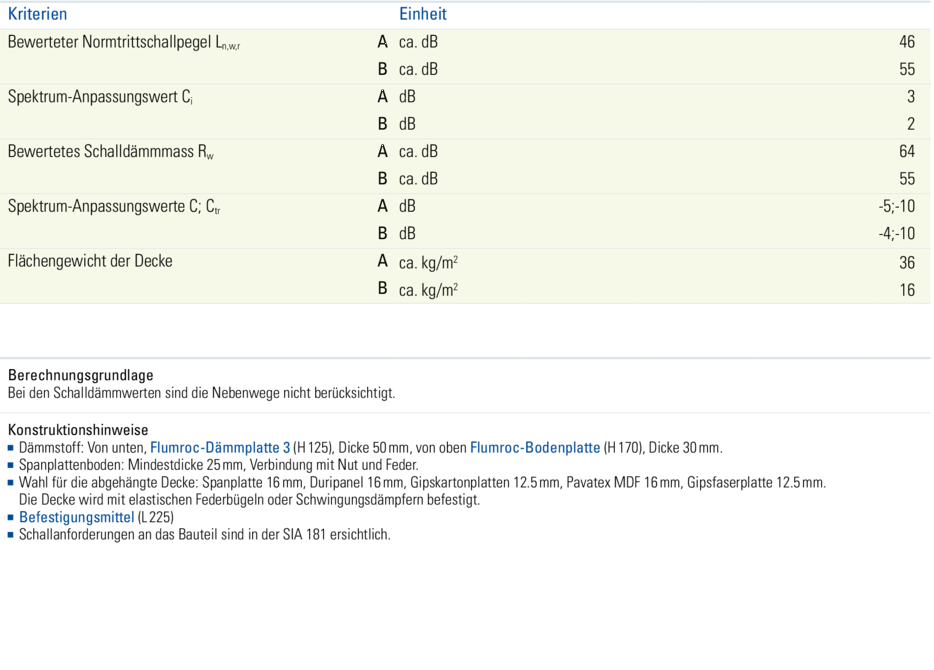Click the value 46 in the table
The height and width of the screenshot is (670, 934).
coord(906,43)
